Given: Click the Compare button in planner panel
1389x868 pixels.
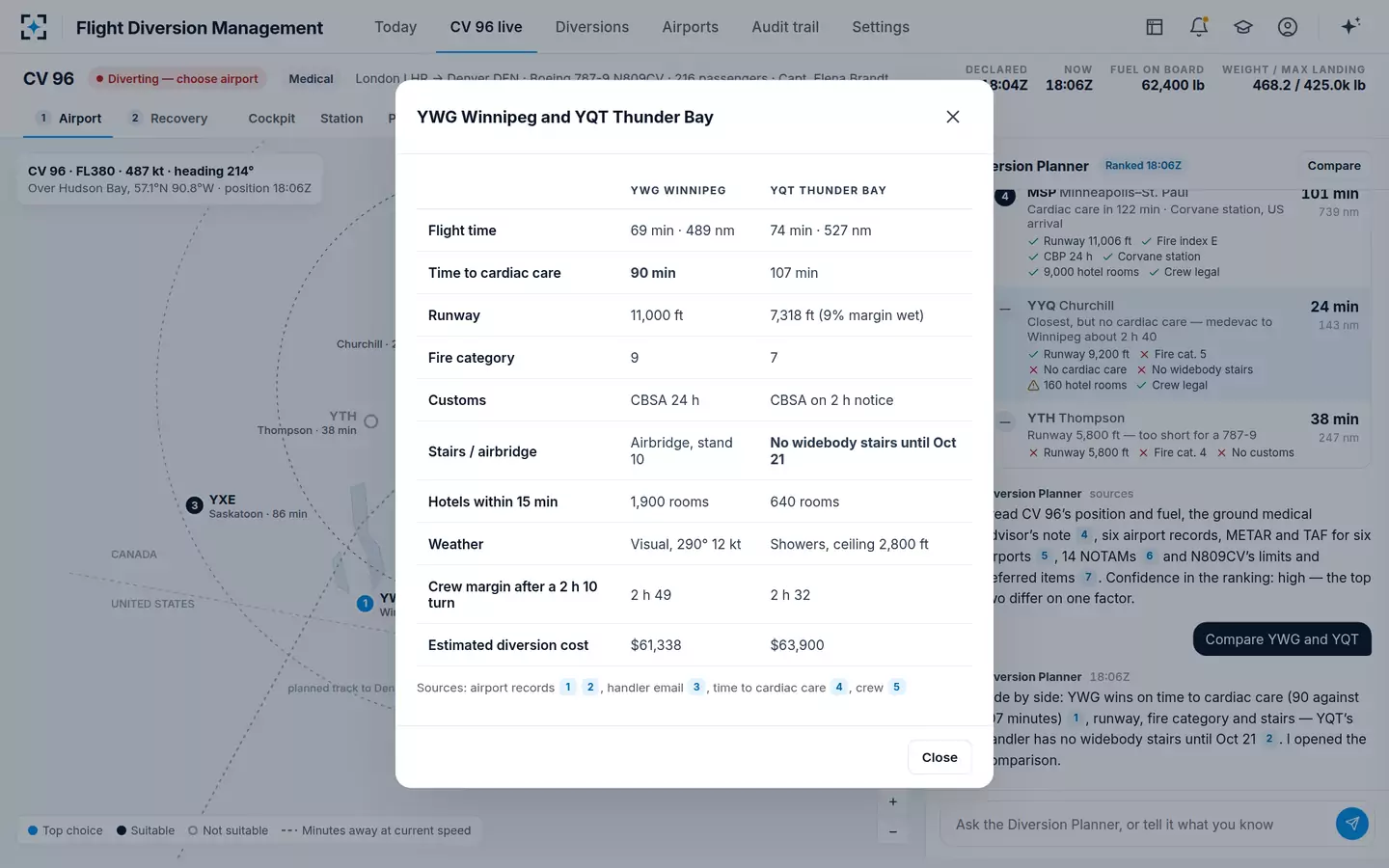Looking at the screenshot, I should [x=1334, y=166].
